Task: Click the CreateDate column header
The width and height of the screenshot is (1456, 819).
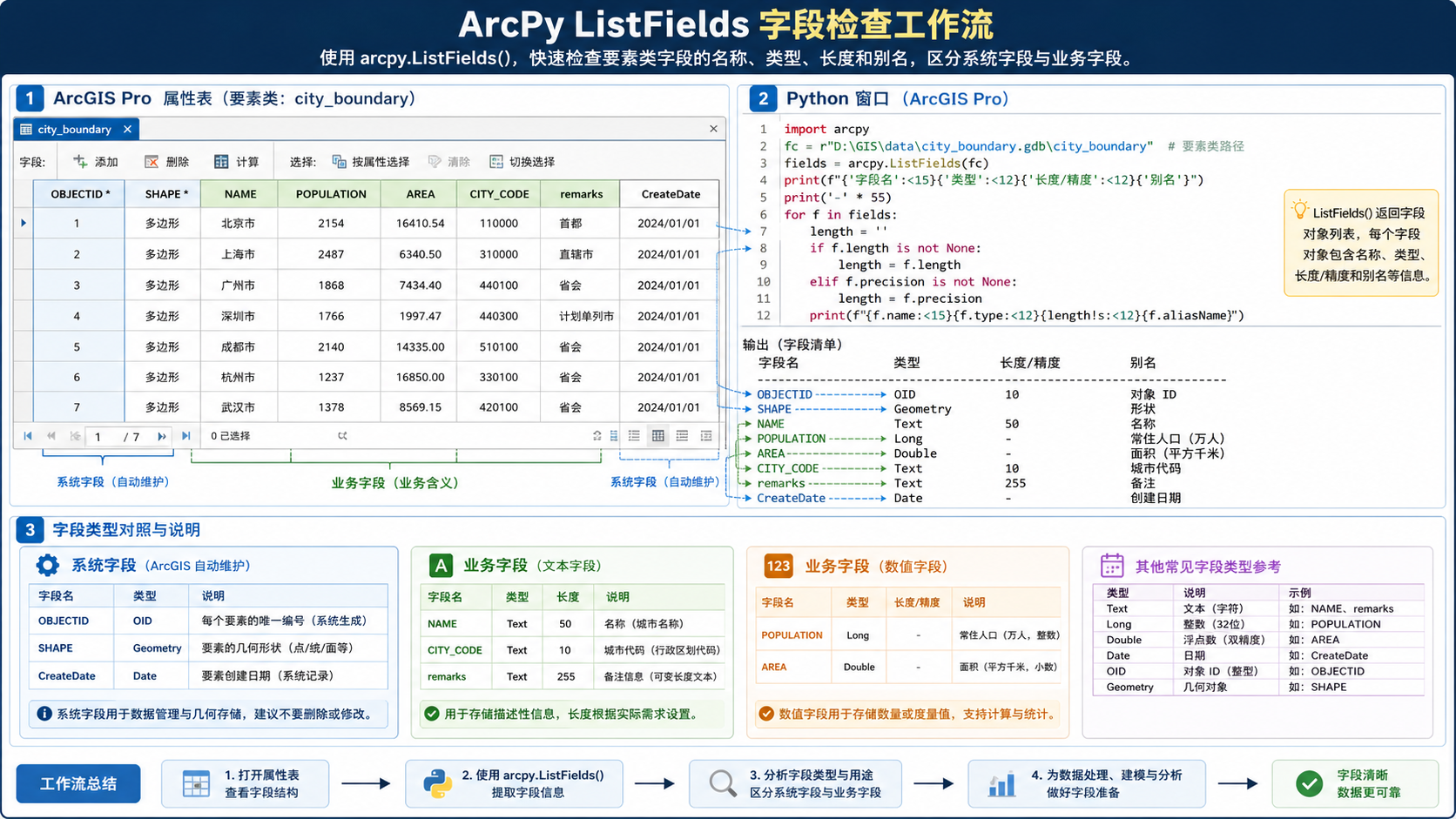Action: 671,194
